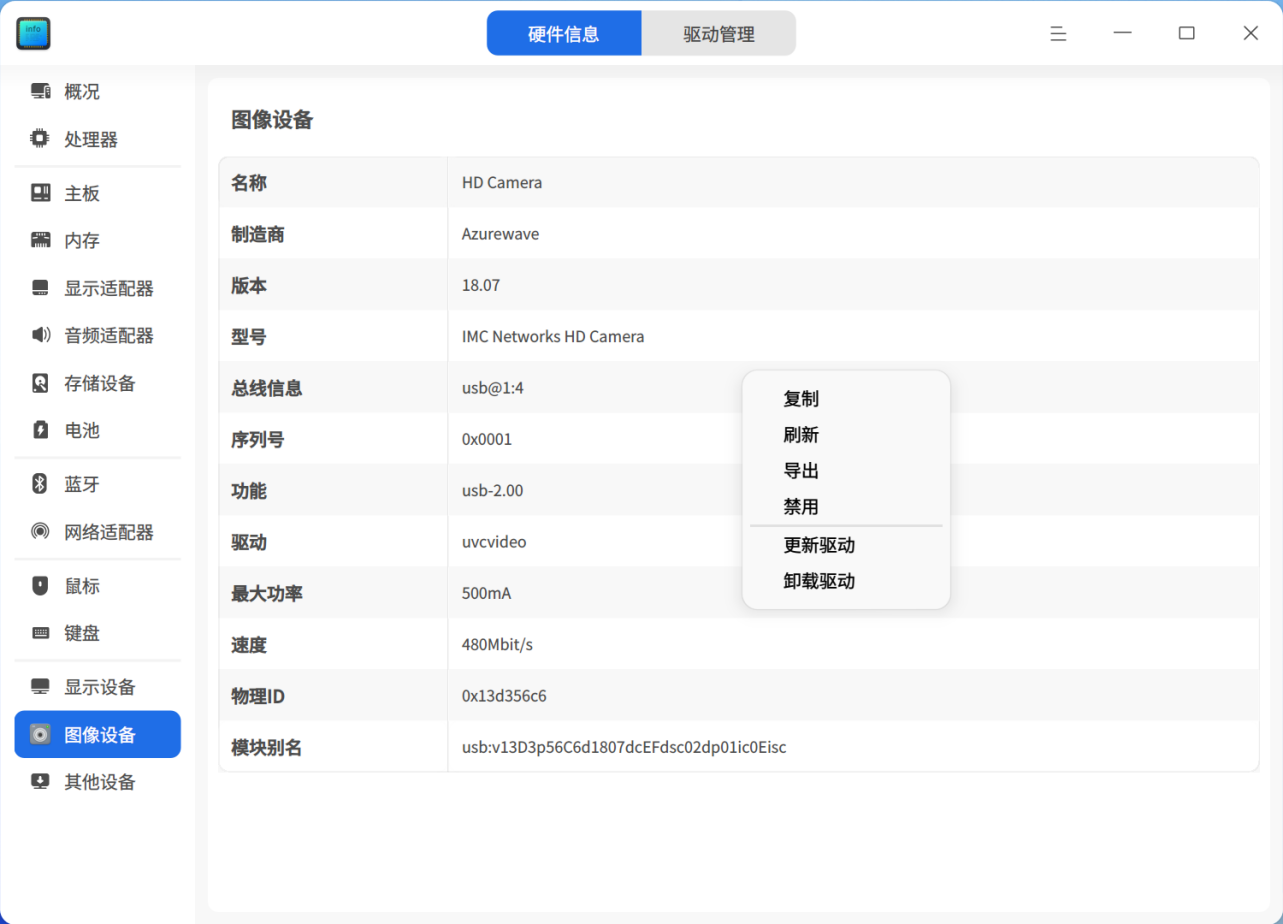Click the 480Mbit/s speed value
The width and height of the screenshot is (1283, 924).
497,645
